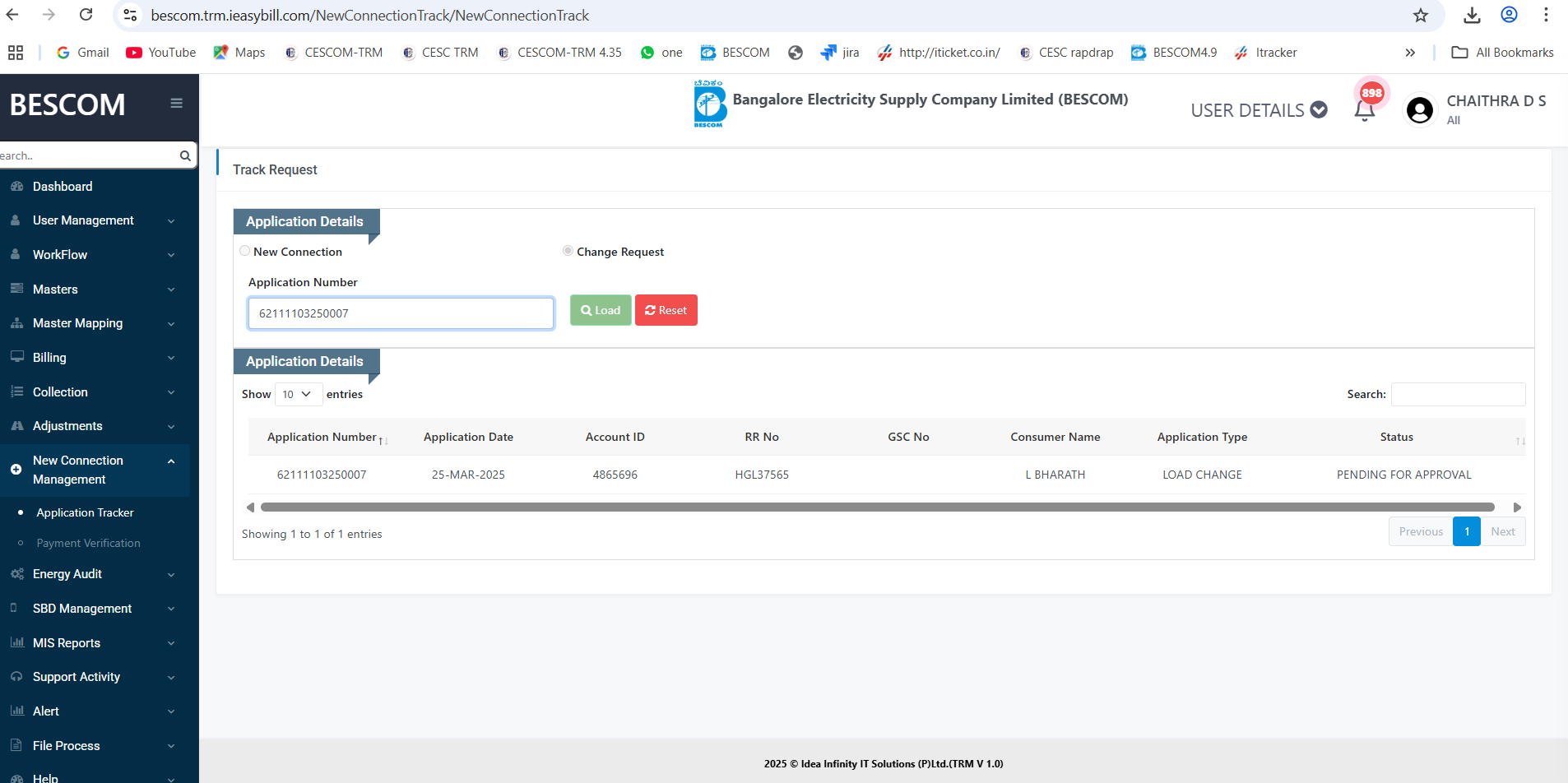
Task: Open SBD Management menu
Action: [95, 609]
